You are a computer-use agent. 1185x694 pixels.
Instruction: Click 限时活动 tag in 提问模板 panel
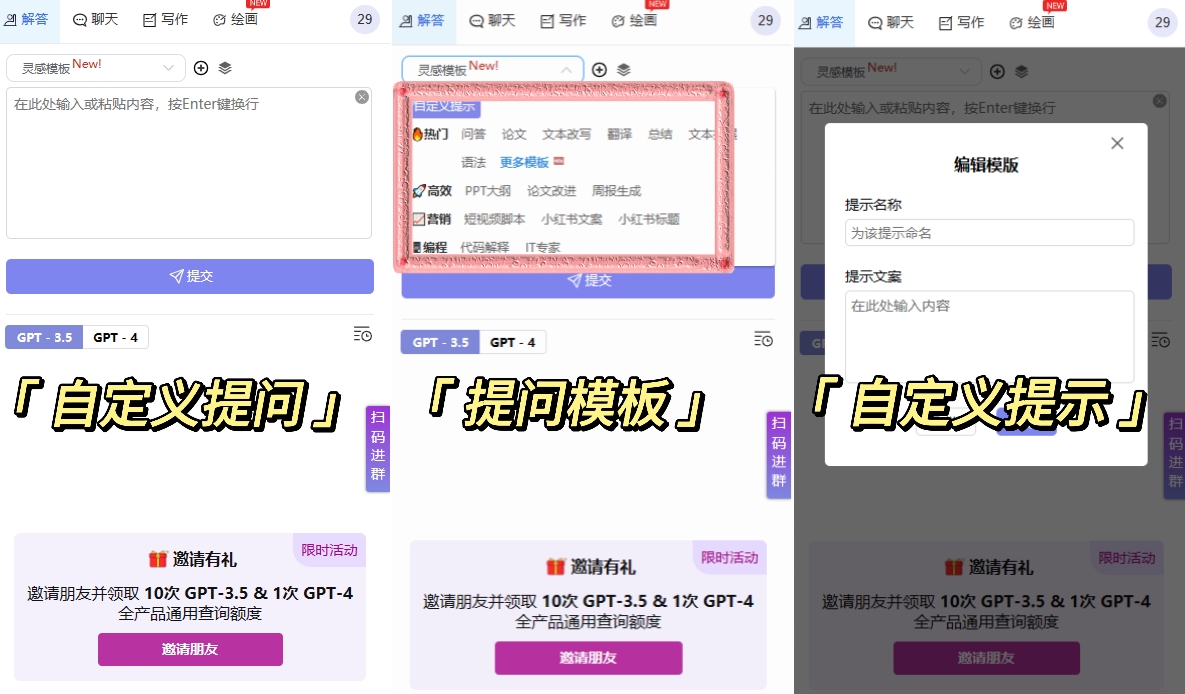(729, 558)
